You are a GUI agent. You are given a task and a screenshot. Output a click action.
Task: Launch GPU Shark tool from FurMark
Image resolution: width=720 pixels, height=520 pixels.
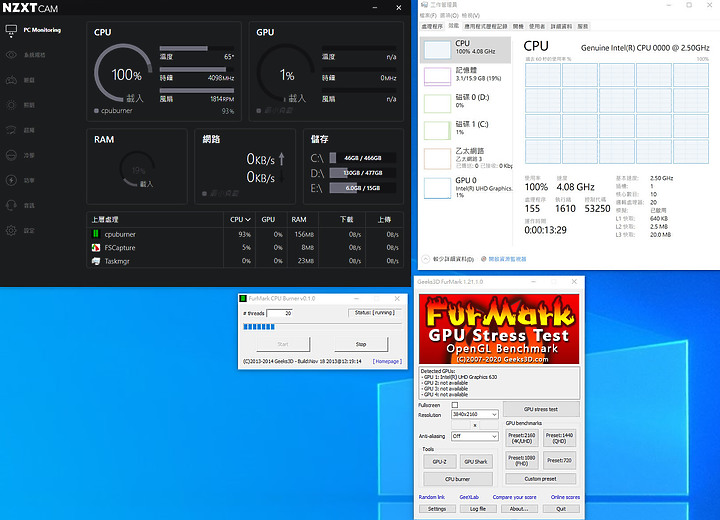click(x=476, y=462)
